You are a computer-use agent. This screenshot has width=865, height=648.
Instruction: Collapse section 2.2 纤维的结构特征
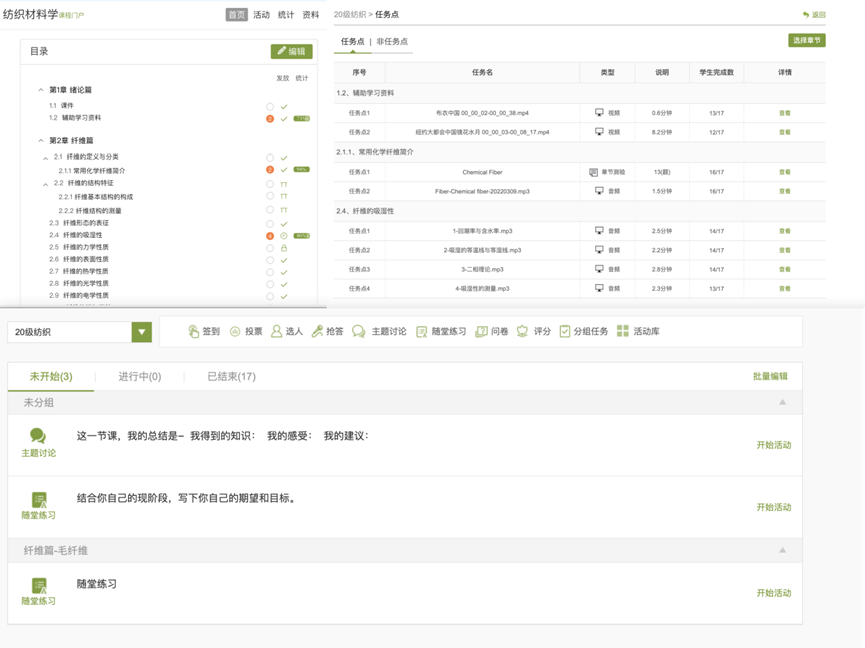pos(46,184)
